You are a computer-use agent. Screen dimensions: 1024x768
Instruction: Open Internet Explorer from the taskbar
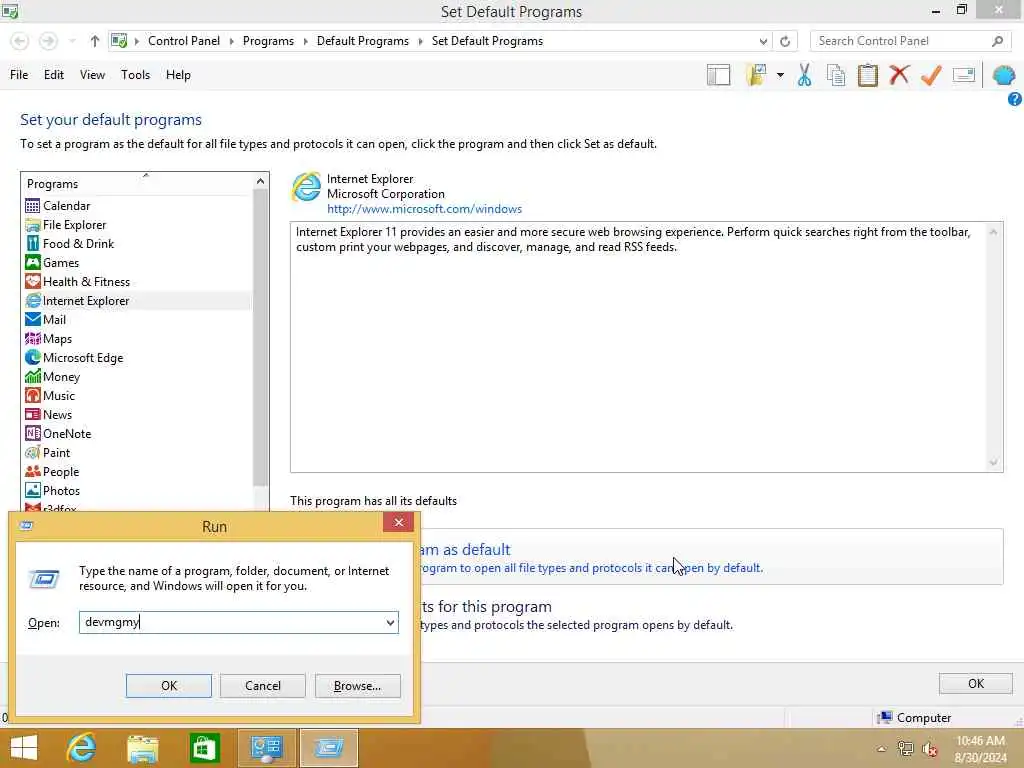coord(81,748)
